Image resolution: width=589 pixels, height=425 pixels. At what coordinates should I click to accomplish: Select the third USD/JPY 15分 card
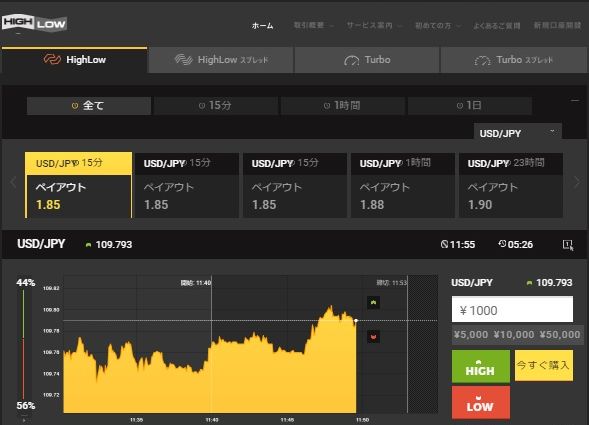(x=294, y=185)
